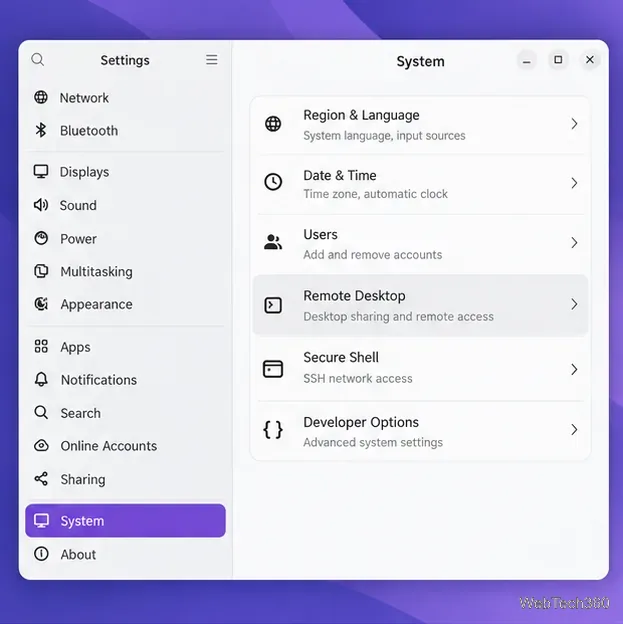Select Multitasking in the sidebar
This screenshot has height=624, width=623.
pos(125,272)
